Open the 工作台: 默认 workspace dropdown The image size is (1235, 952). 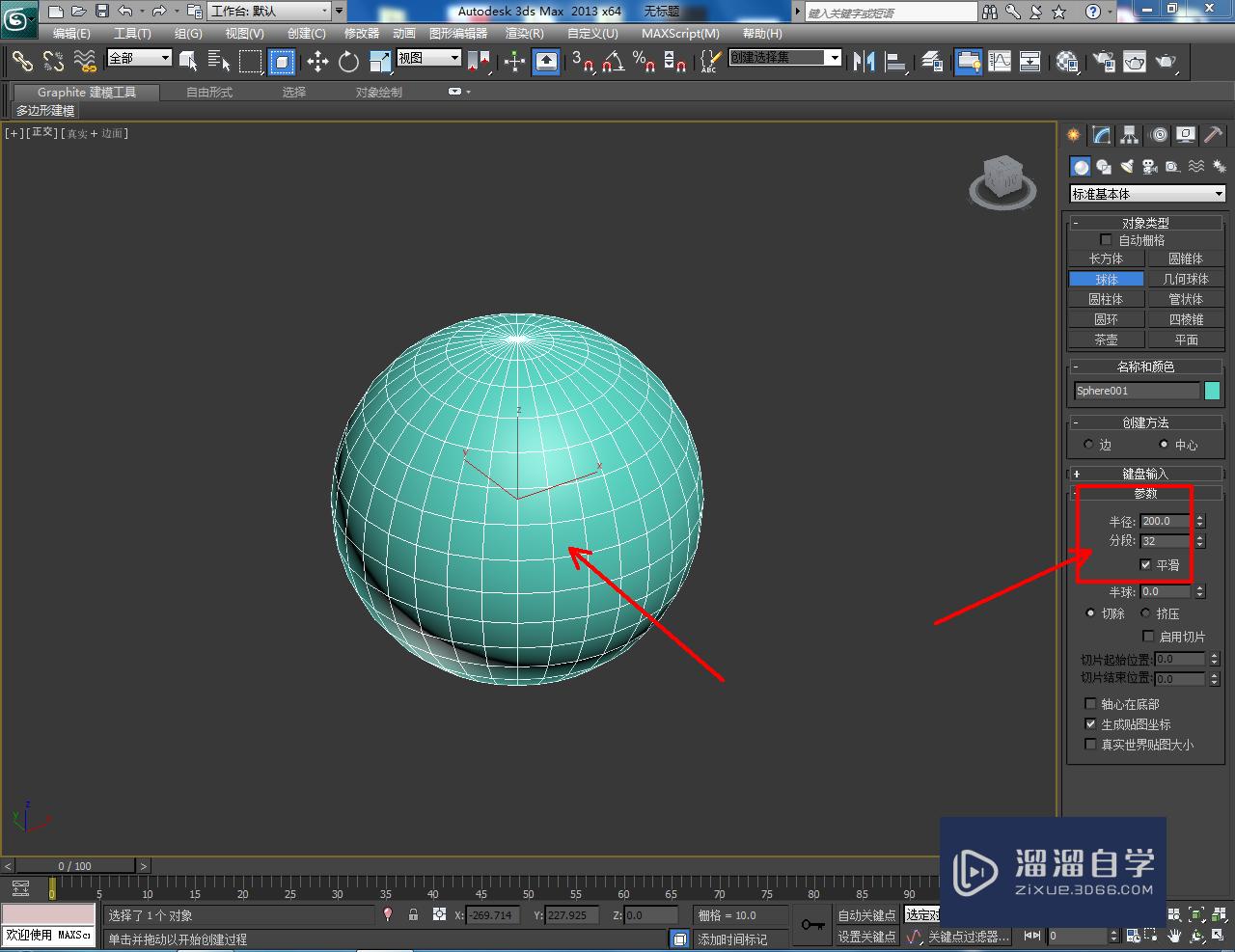point(270,12)
